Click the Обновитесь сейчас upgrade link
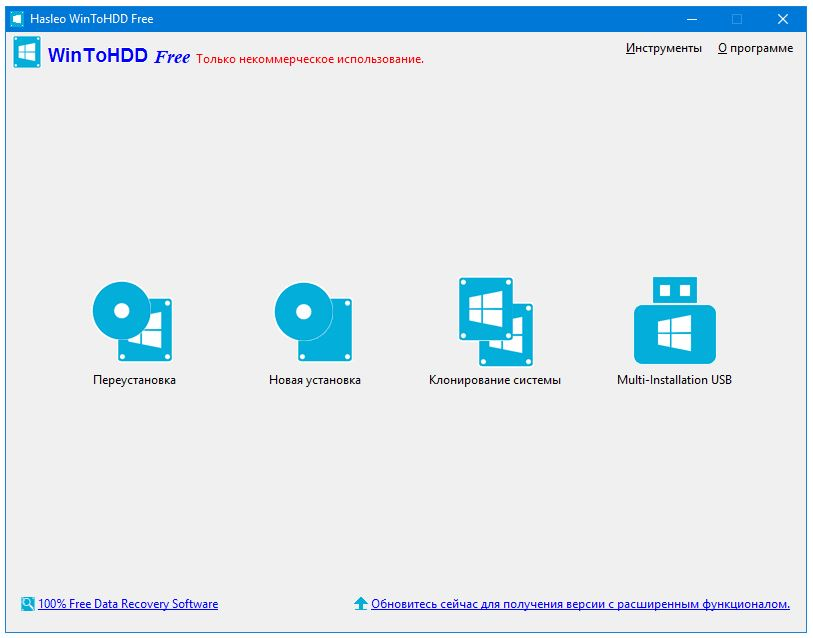 582,604
